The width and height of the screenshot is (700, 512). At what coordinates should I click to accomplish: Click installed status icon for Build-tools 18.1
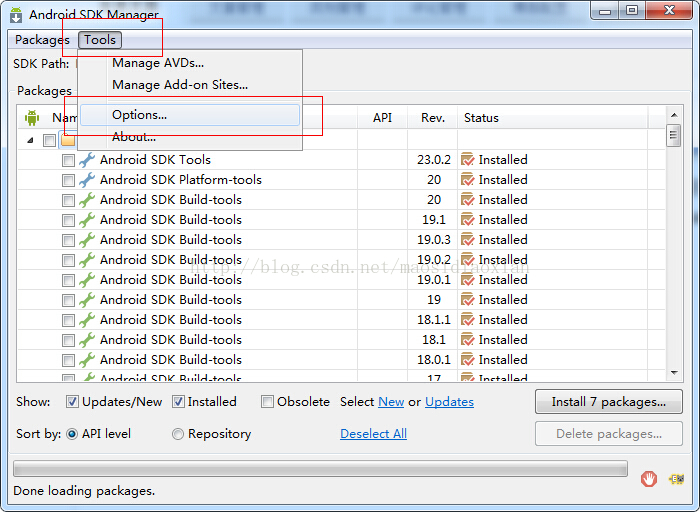click(467, 340)
